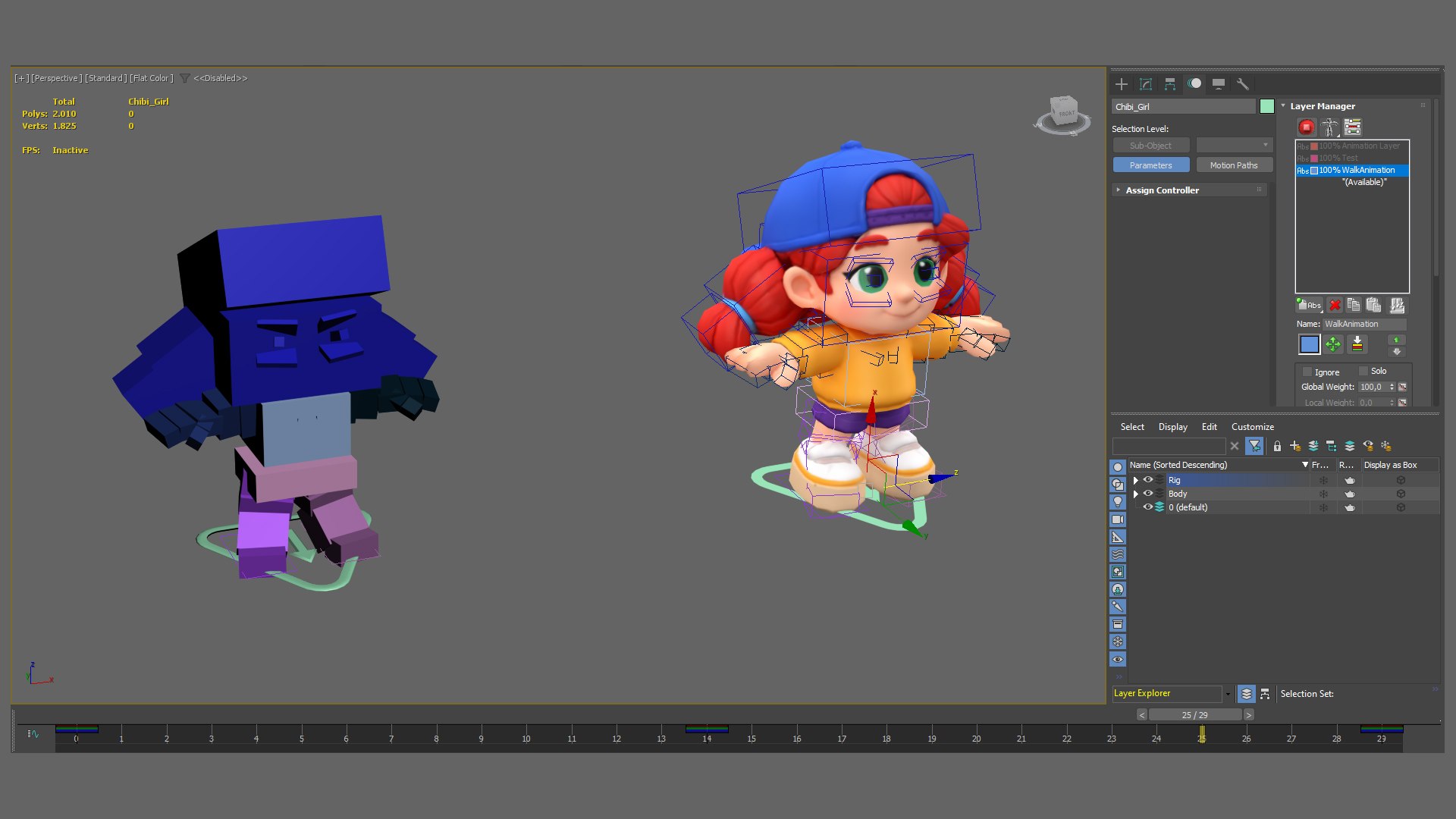Hide the Body layer using its eye icon

(1148, 494)
